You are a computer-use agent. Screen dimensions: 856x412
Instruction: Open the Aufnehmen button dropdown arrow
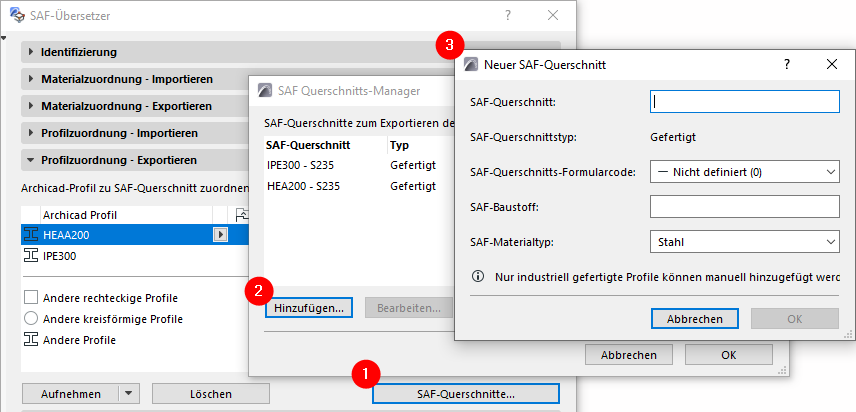pos(128,394)
